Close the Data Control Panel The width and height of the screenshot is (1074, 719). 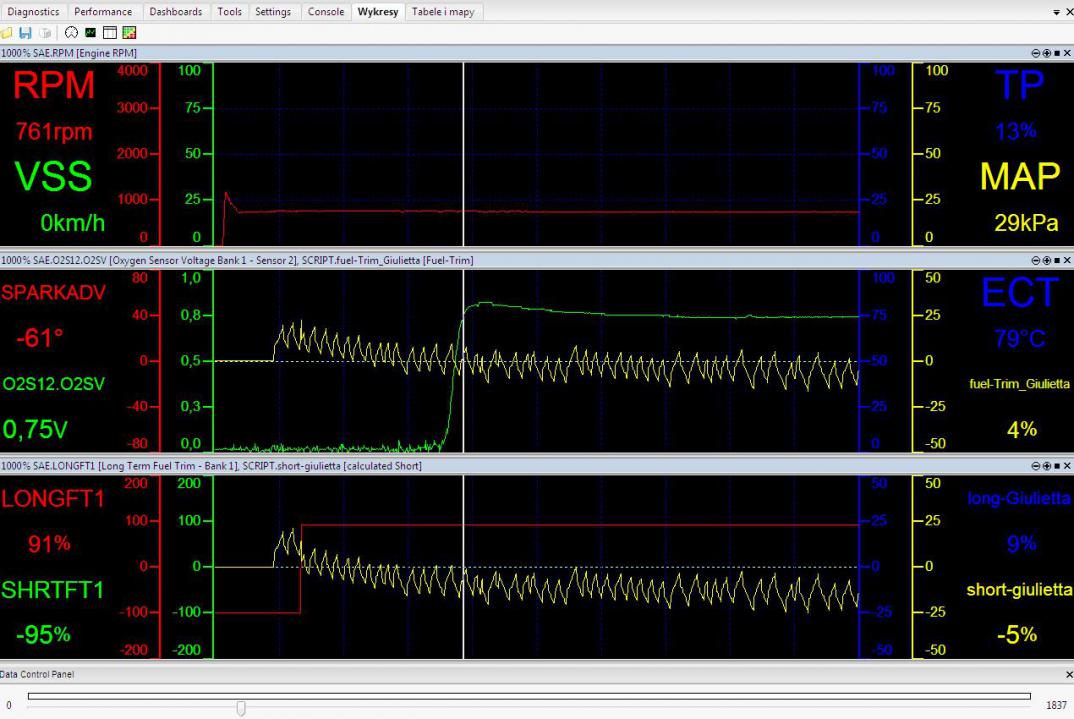(x=1067, y=675)
